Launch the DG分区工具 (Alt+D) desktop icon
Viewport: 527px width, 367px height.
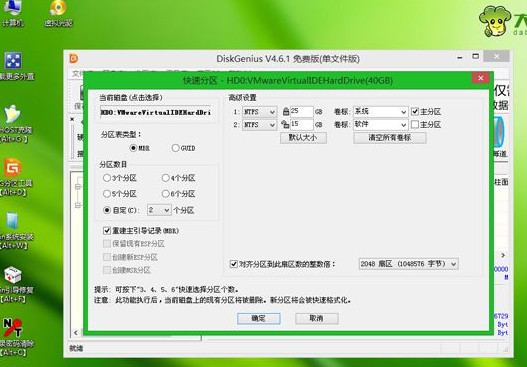14,177
